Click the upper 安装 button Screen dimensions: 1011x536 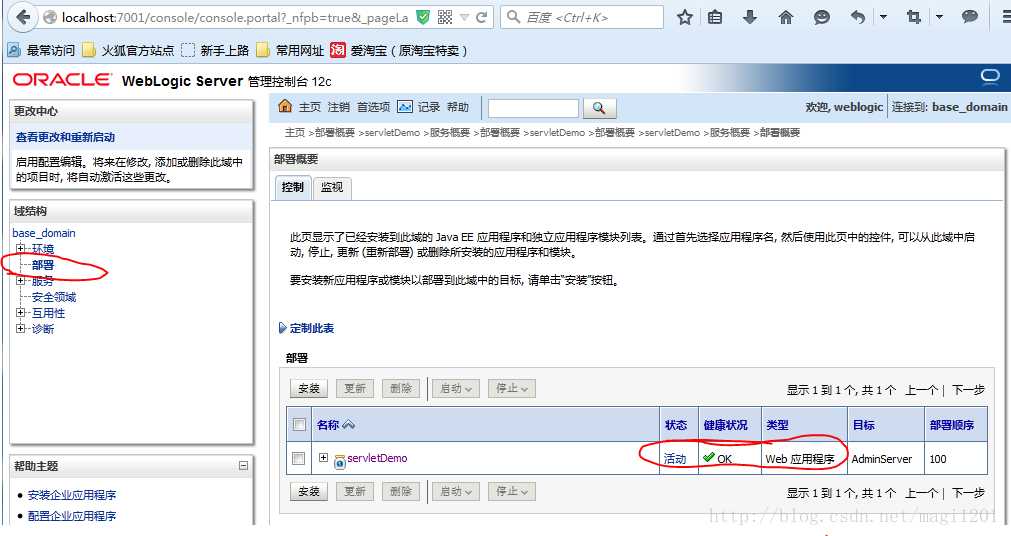[x=309, y=388]
